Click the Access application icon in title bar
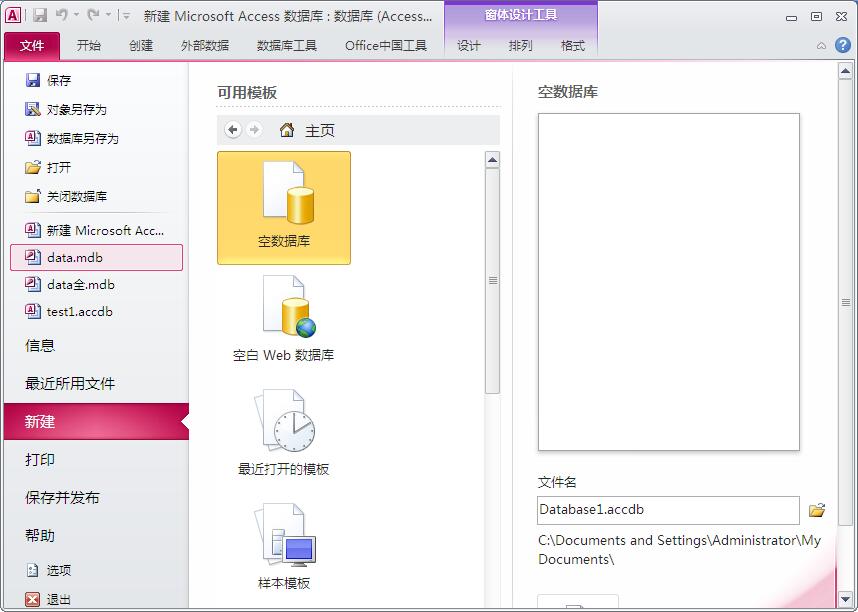This screenshot has height=612, width=858. pos(13,15)
